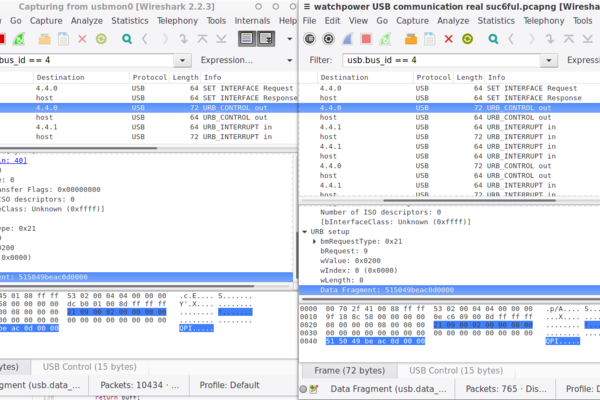Open View menu in watchpower window
Screen dimensions: 600x400
(x=358, y=21)
